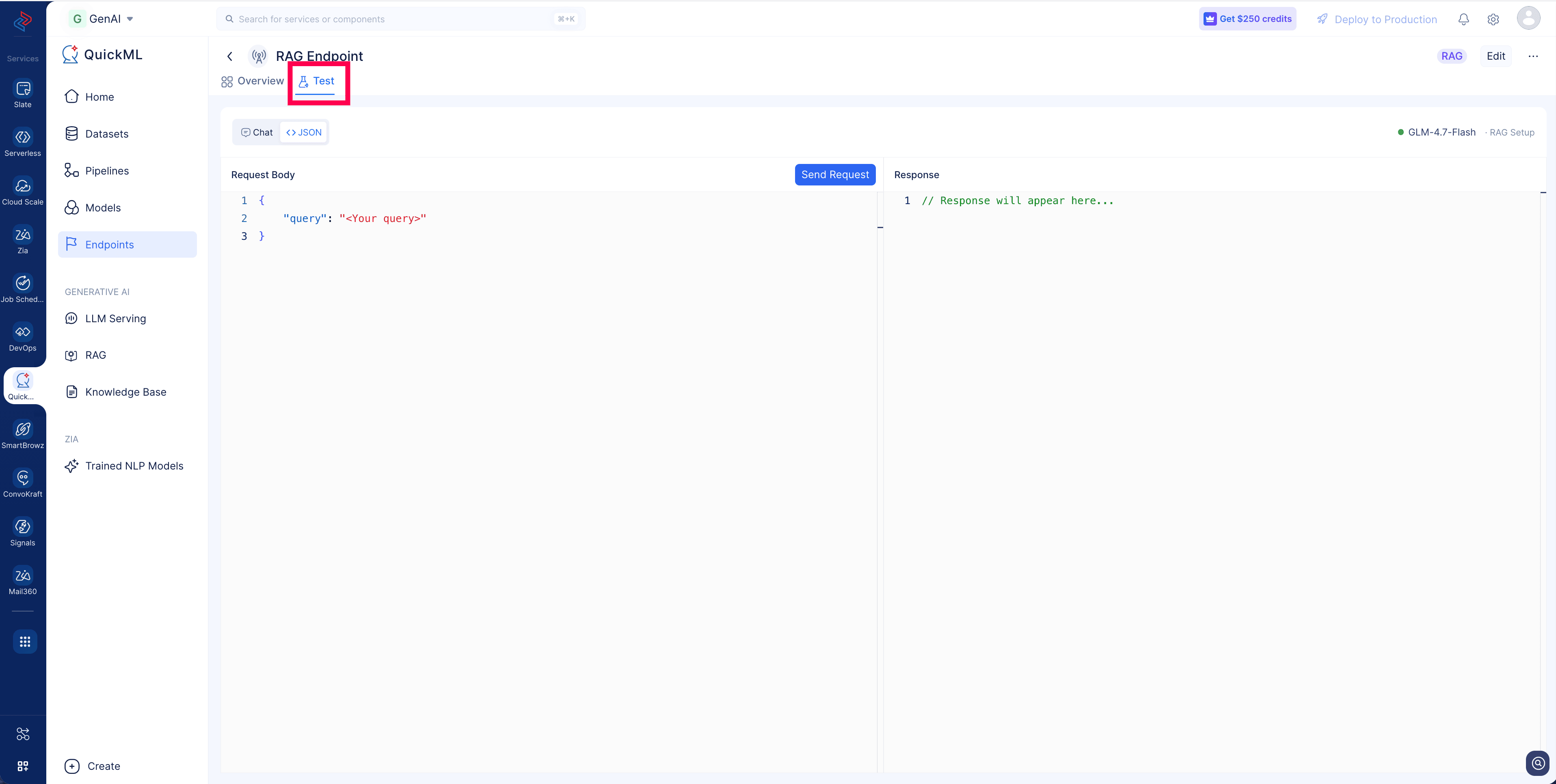Open the user profile avatar

pyautogui.click(x=1528, y=19)
